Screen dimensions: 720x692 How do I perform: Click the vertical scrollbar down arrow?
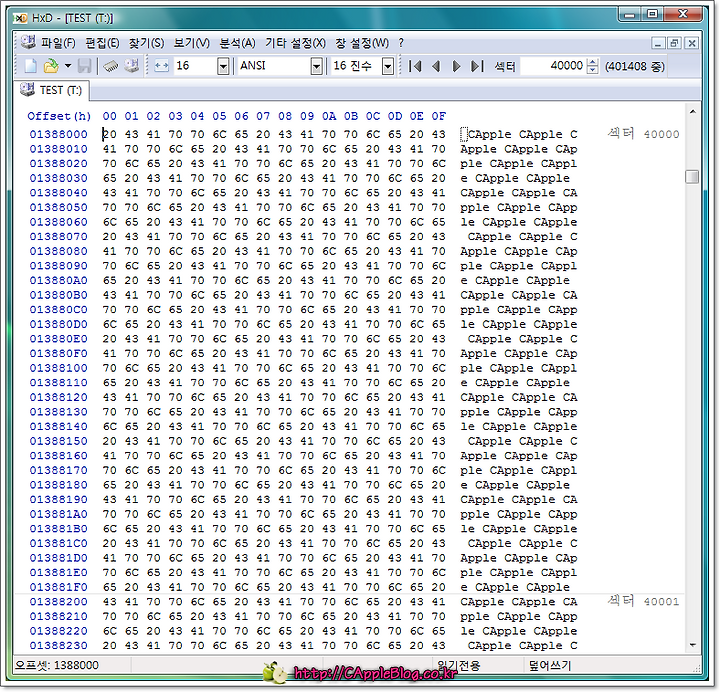pyautogui.click(x=692, y=645)
